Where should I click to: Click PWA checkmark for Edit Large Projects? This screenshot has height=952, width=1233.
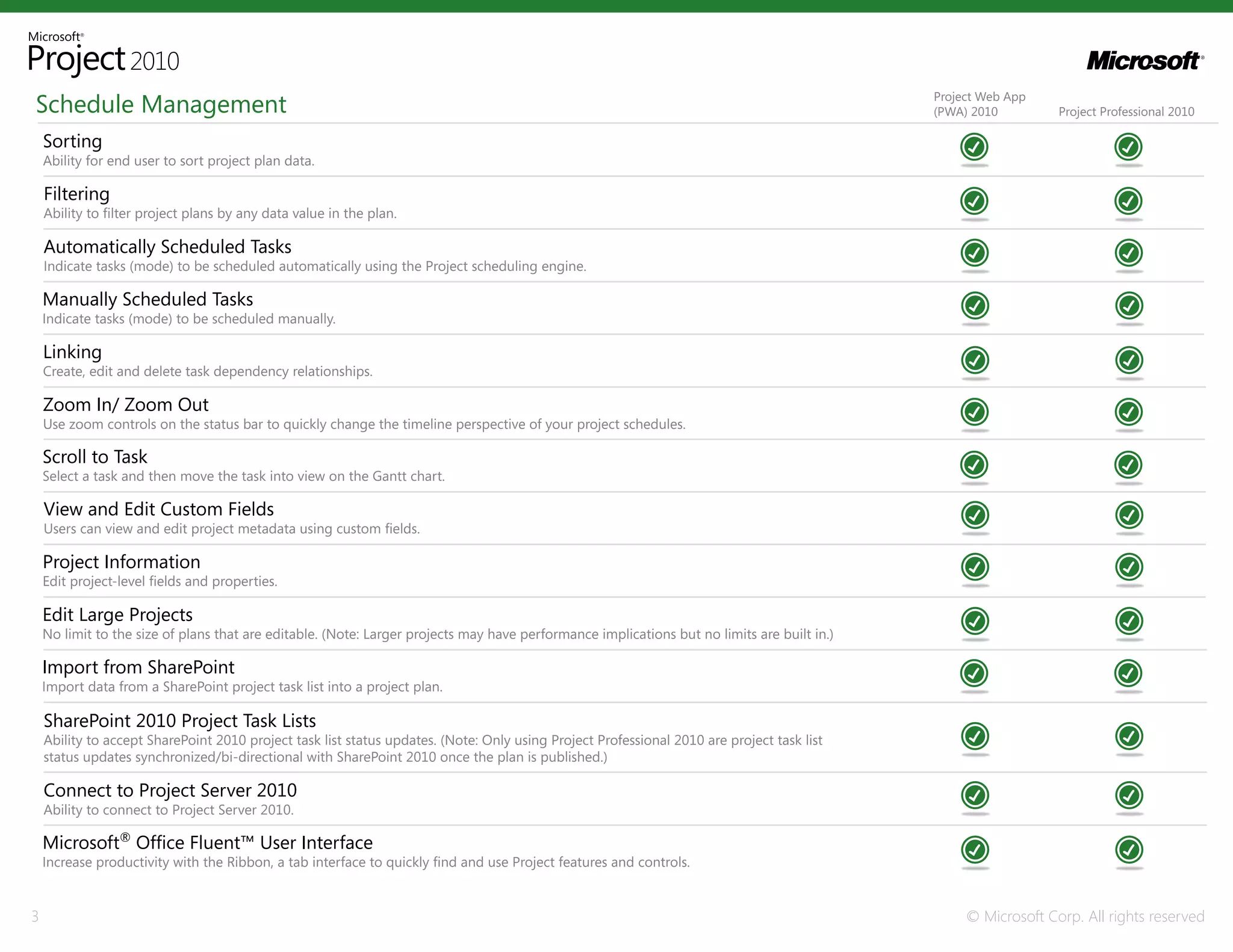pyautogui.click(x=975, y=621)
